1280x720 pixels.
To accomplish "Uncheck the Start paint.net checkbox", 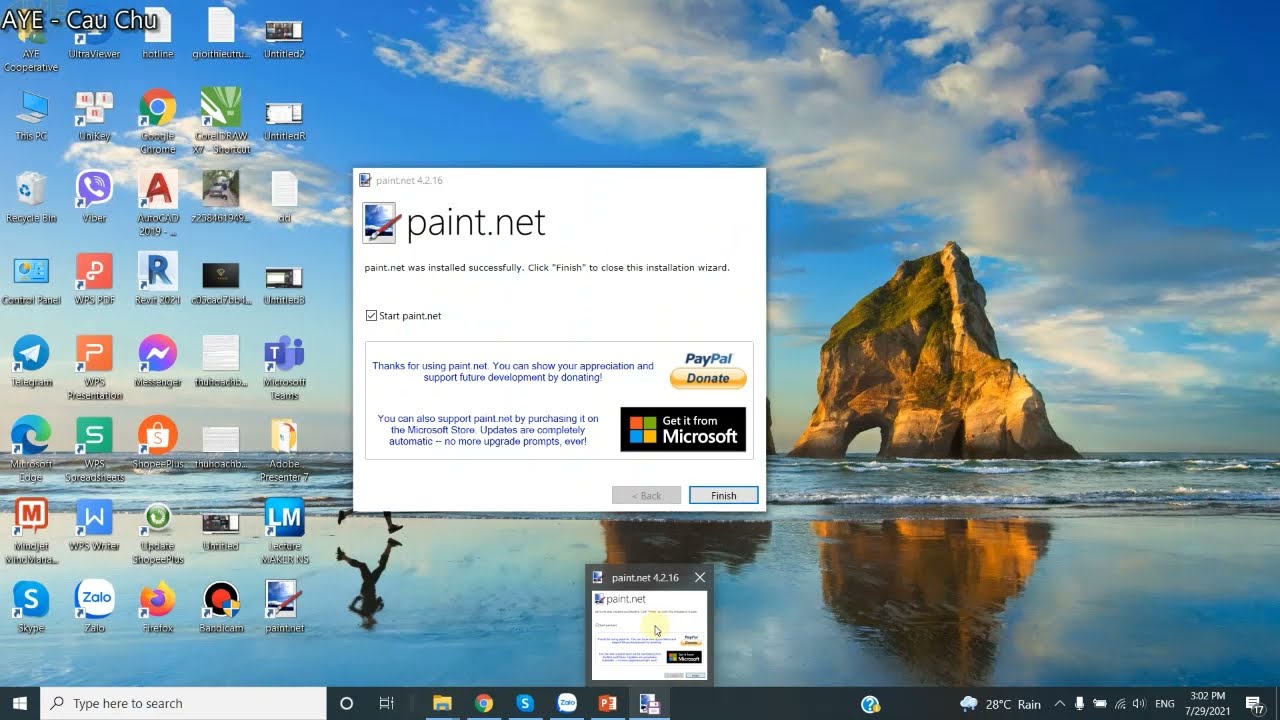I will tap(372, 316).
